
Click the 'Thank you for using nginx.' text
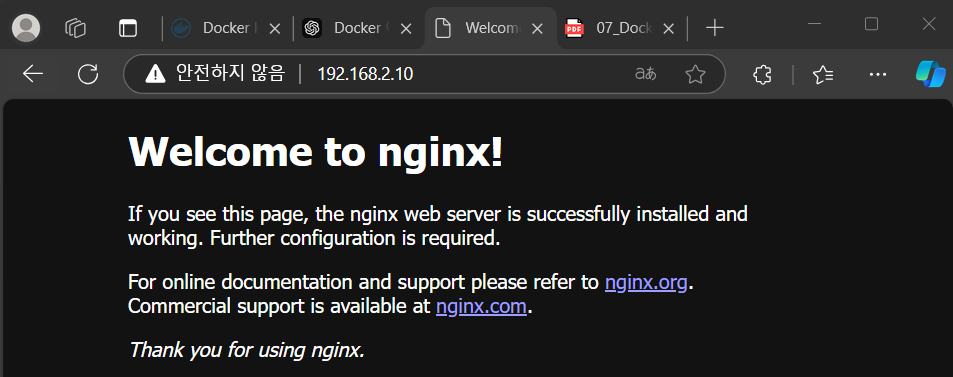(x=247, y=350)
